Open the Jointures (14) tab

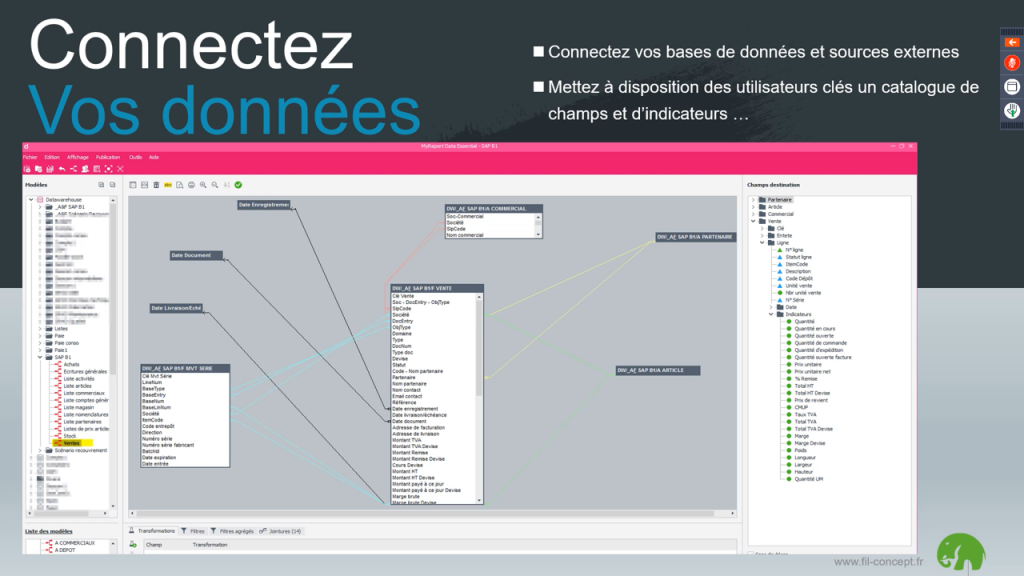281,531
